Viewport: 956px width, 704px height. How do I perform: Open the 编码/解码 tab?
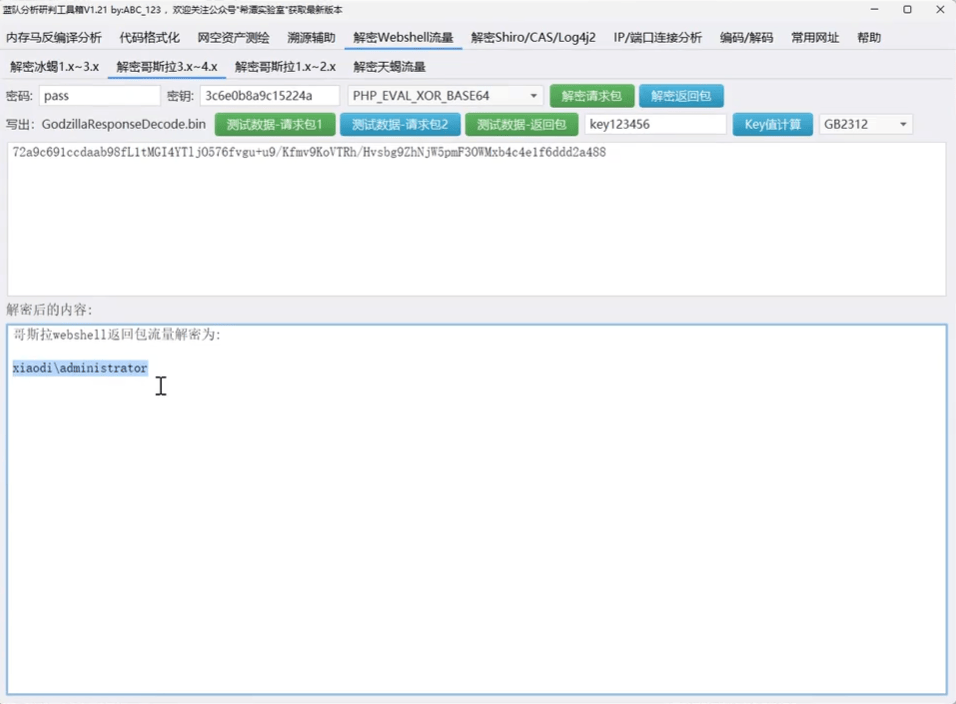(746, 38)
